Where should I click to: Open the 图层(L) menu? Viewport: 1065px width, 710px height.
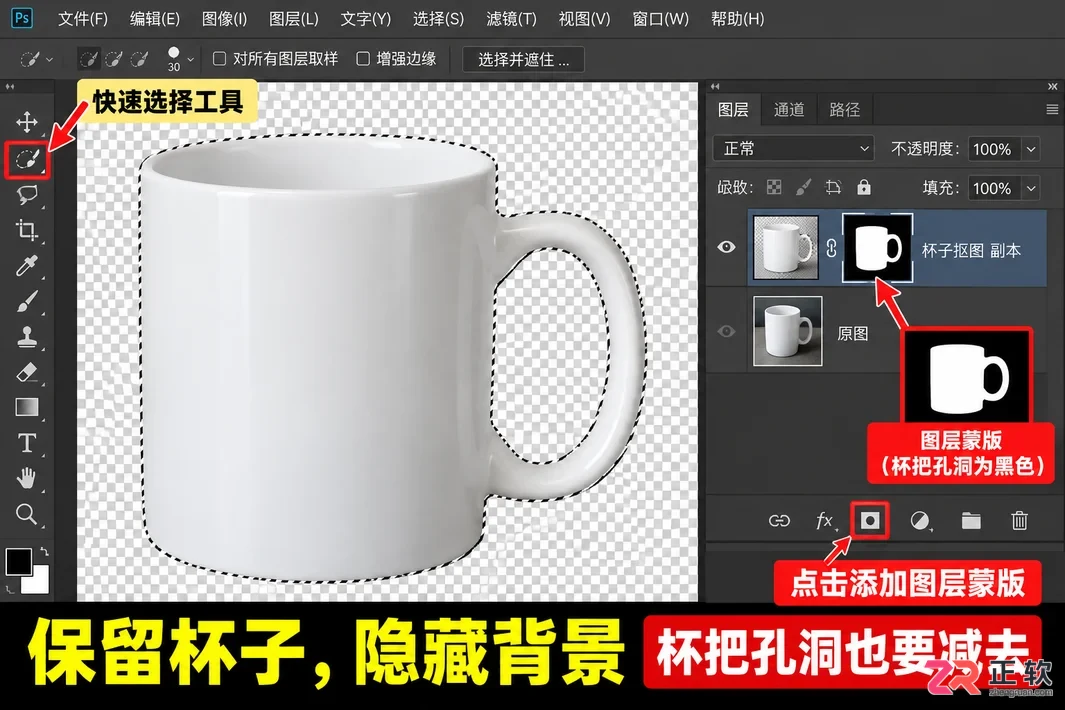(x=293, y=19)
